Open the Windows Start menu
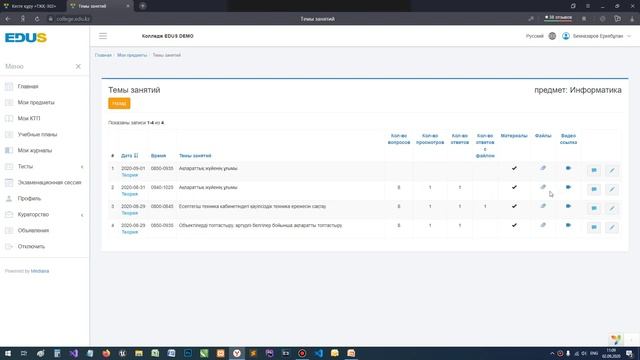Viewport: 640px width, 360px height. point(8,353)
